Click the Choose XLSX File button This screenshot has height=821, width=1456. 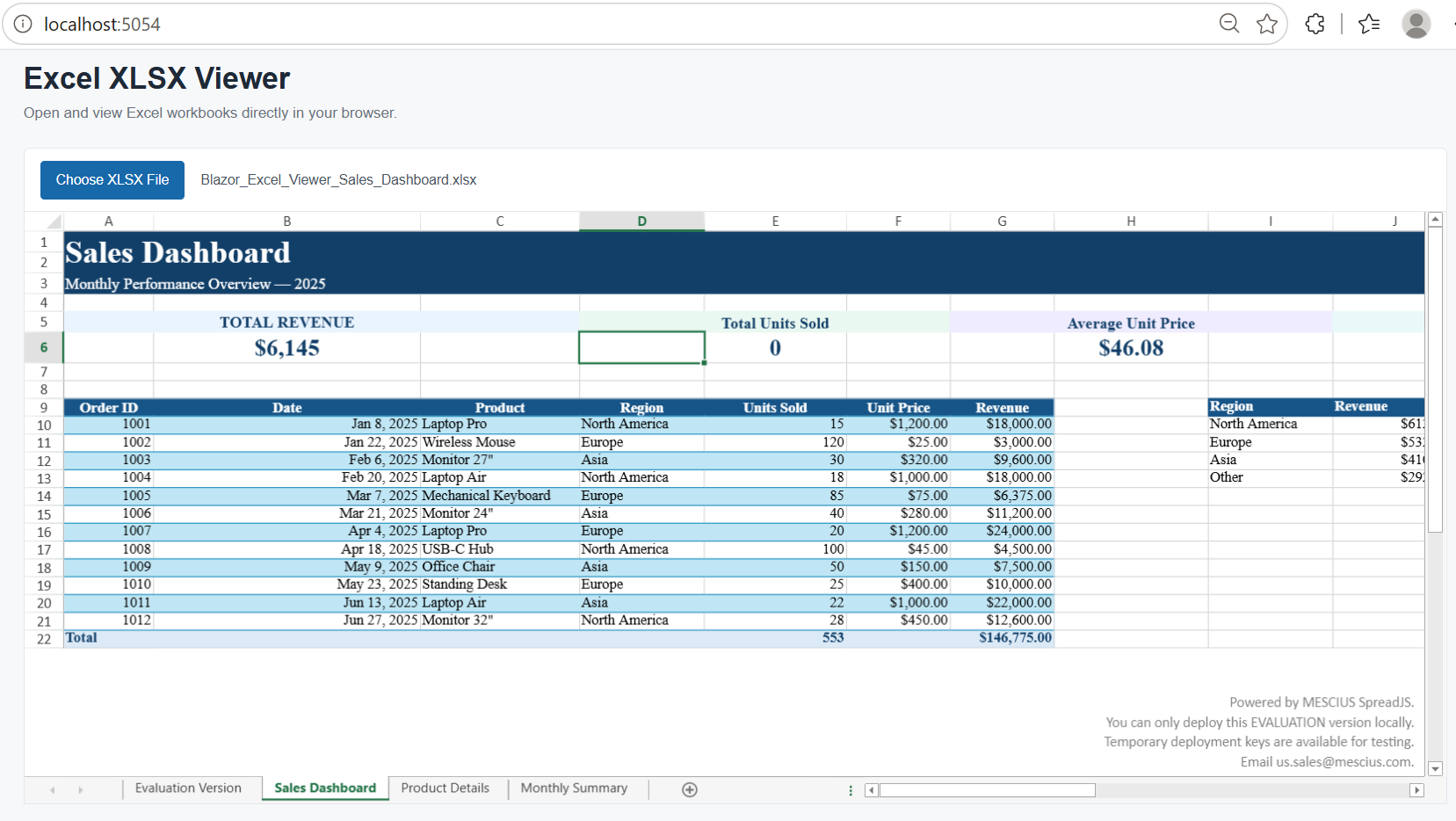click(x=112, y=180)
